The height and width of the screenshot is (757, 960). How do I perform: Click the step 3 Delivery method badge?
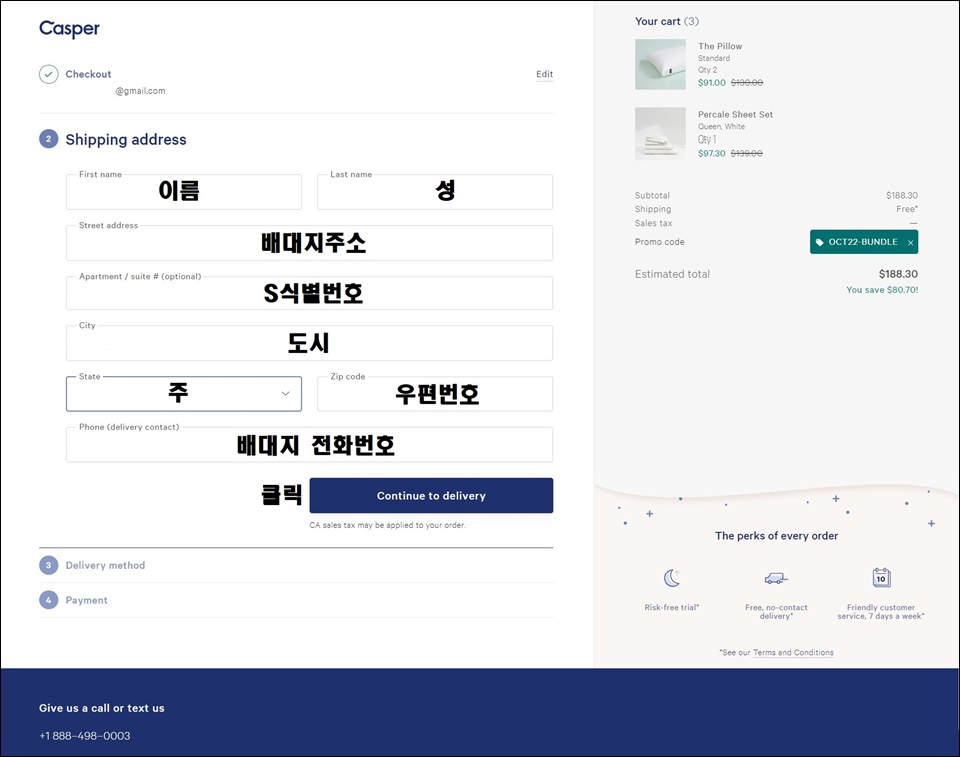[49, 565]
